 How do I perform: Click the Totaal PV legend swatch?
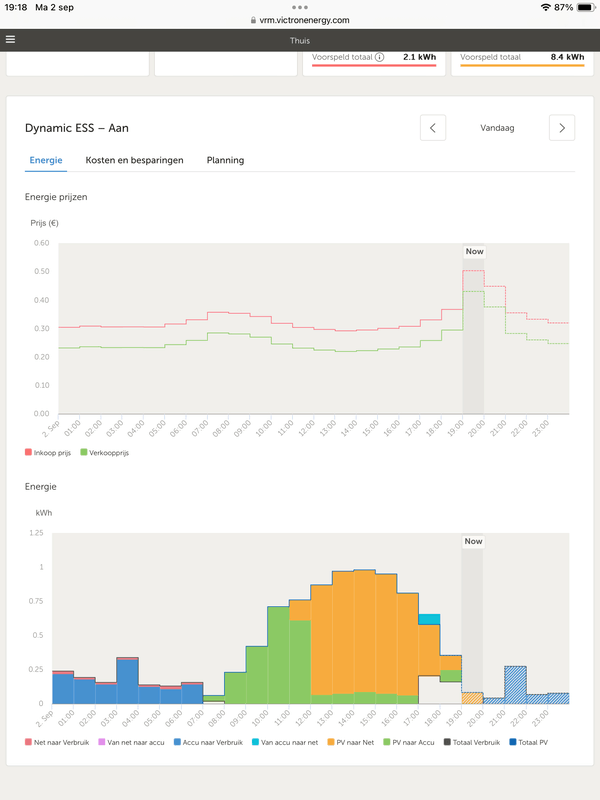510,742
